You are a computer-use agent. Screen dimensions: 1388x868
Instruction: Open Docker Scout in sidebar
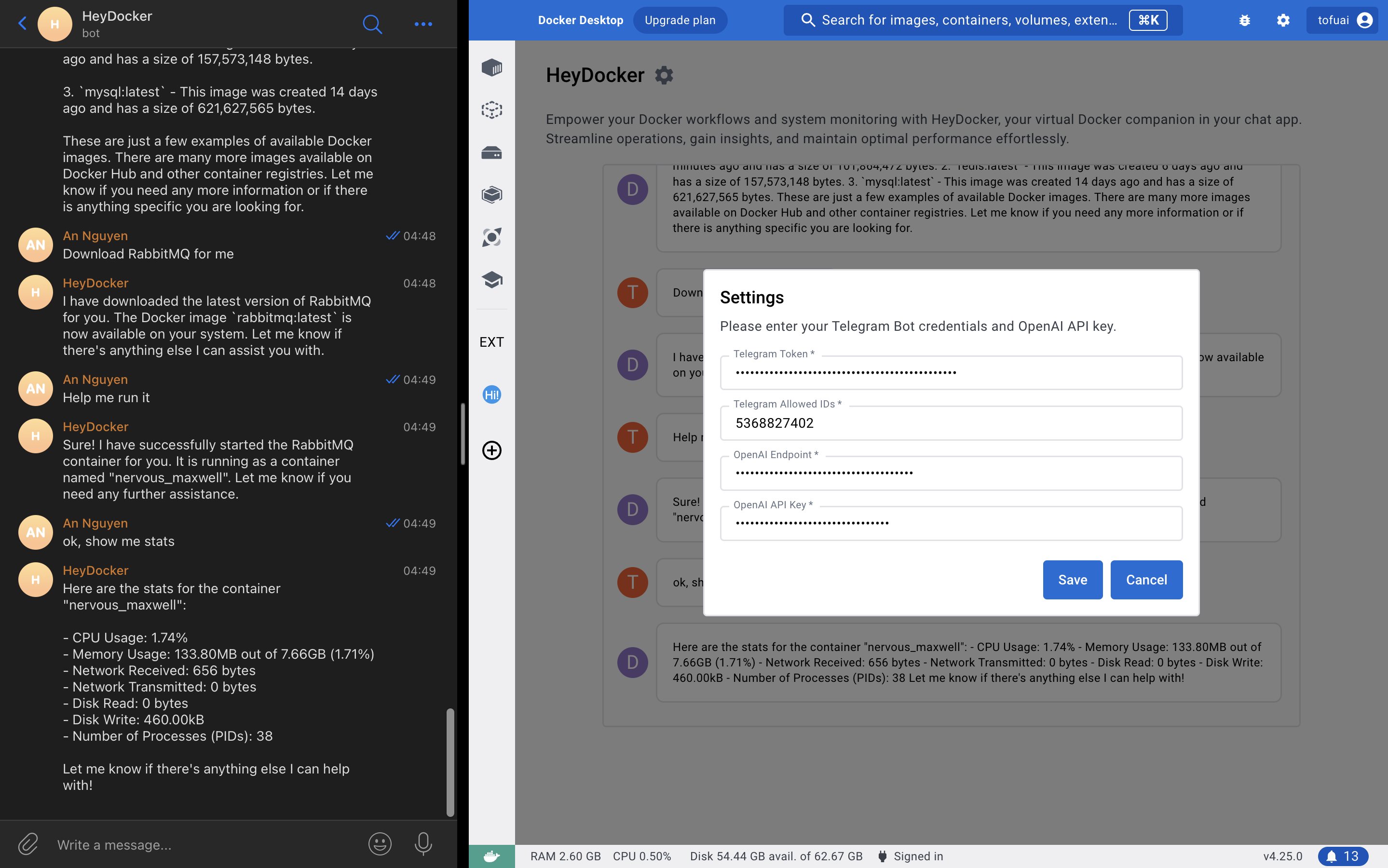491,237
